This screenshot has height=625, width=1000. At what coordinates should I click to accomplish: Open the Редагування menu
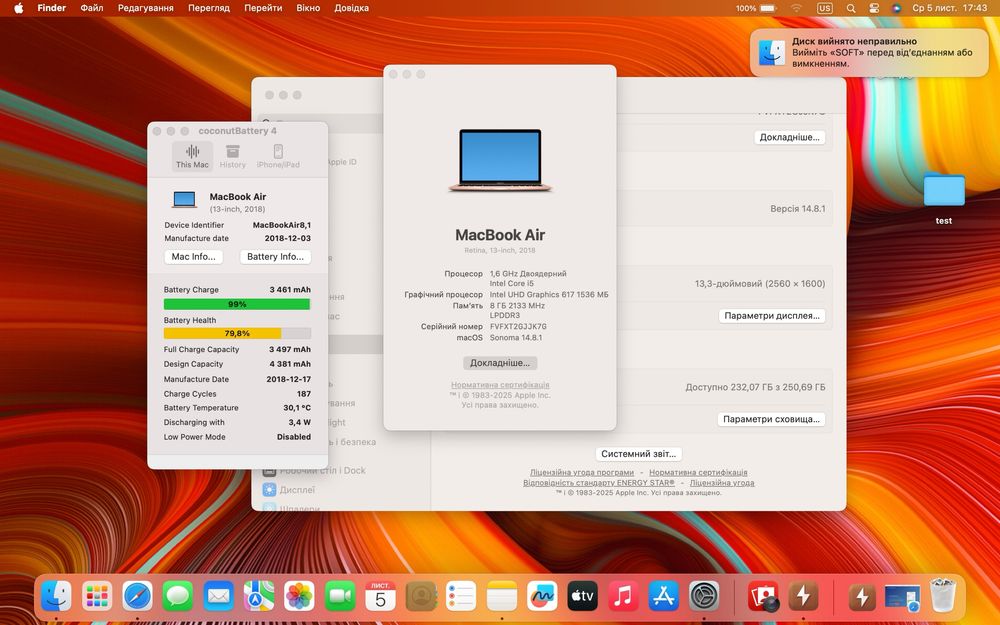145,8
